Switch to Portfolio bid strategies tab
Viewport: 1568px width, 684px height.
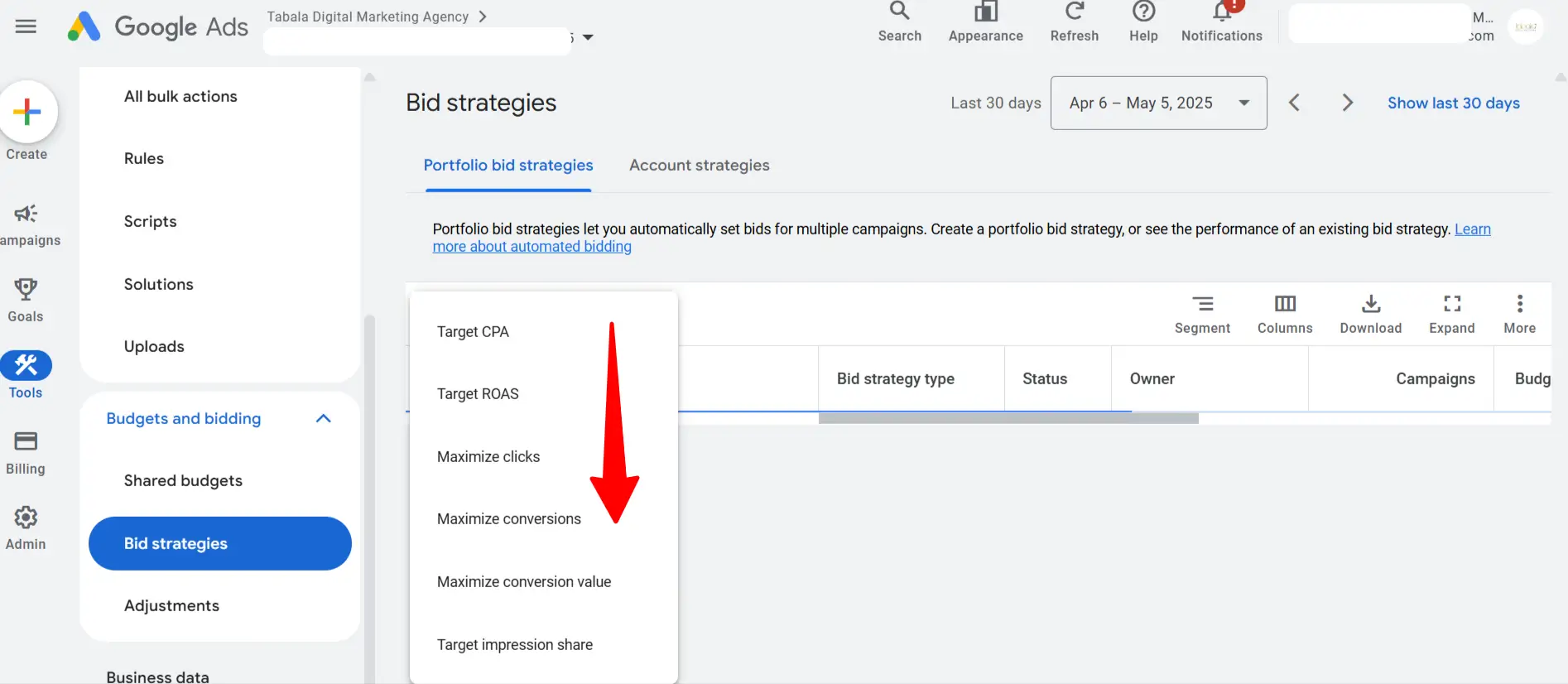pyautogui.click(x=508, y=165)
